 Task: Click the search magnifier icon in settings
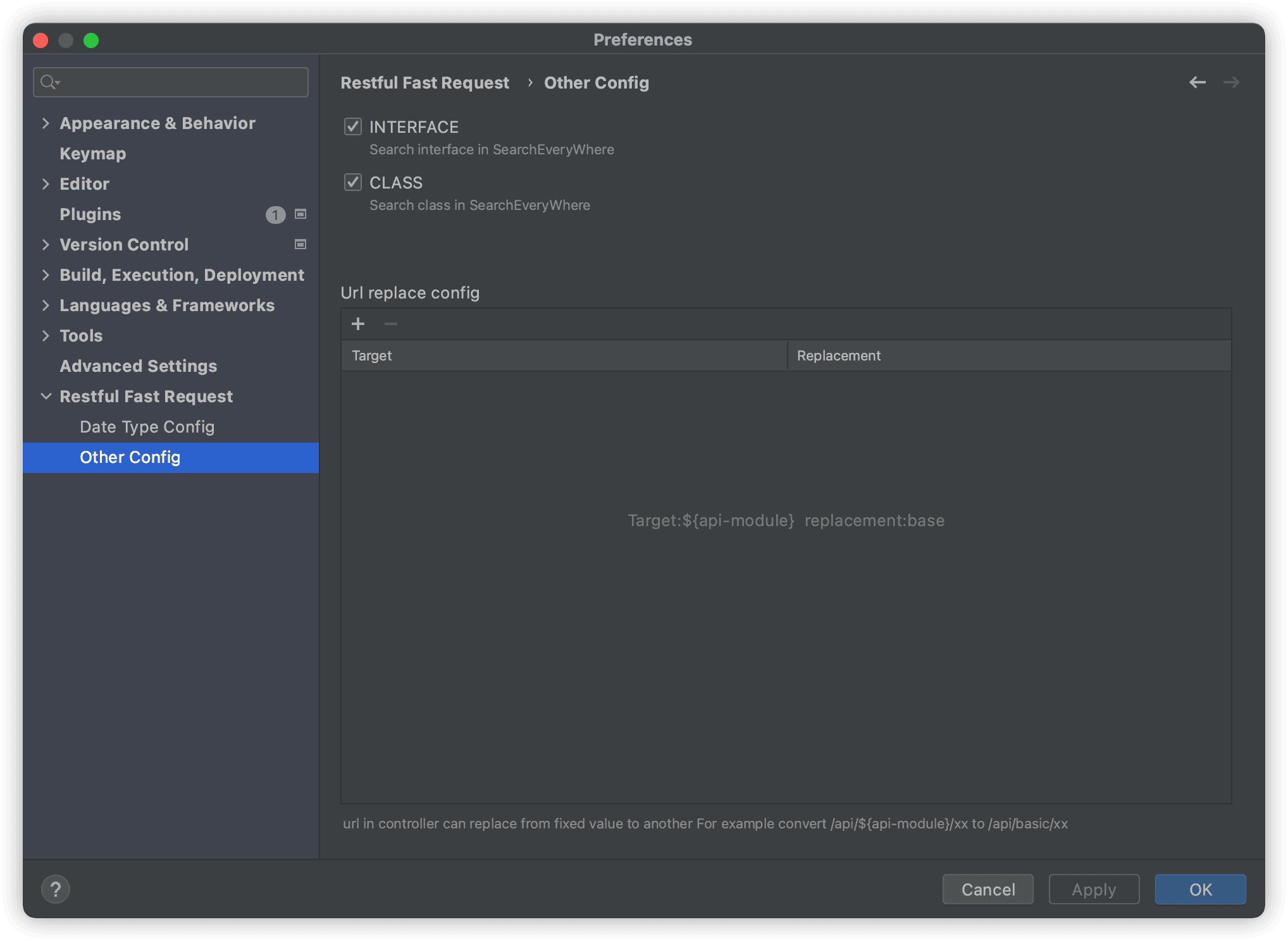49,82
